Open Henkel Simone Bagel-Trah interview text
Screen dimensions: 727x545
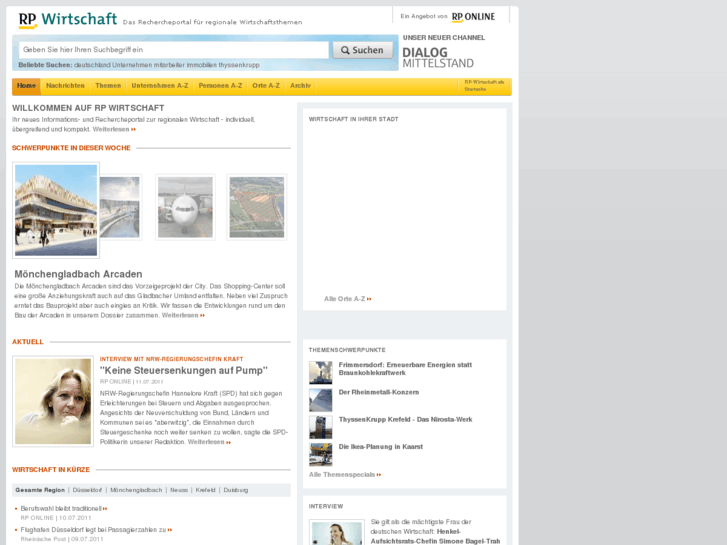pos(435,532)
